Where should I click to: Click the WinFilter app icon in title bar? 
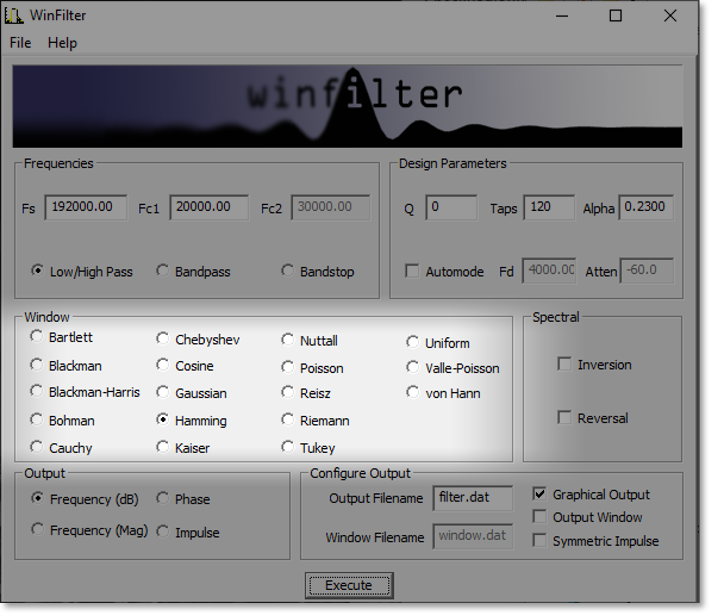pyautogui.click(x=14, y=15)
